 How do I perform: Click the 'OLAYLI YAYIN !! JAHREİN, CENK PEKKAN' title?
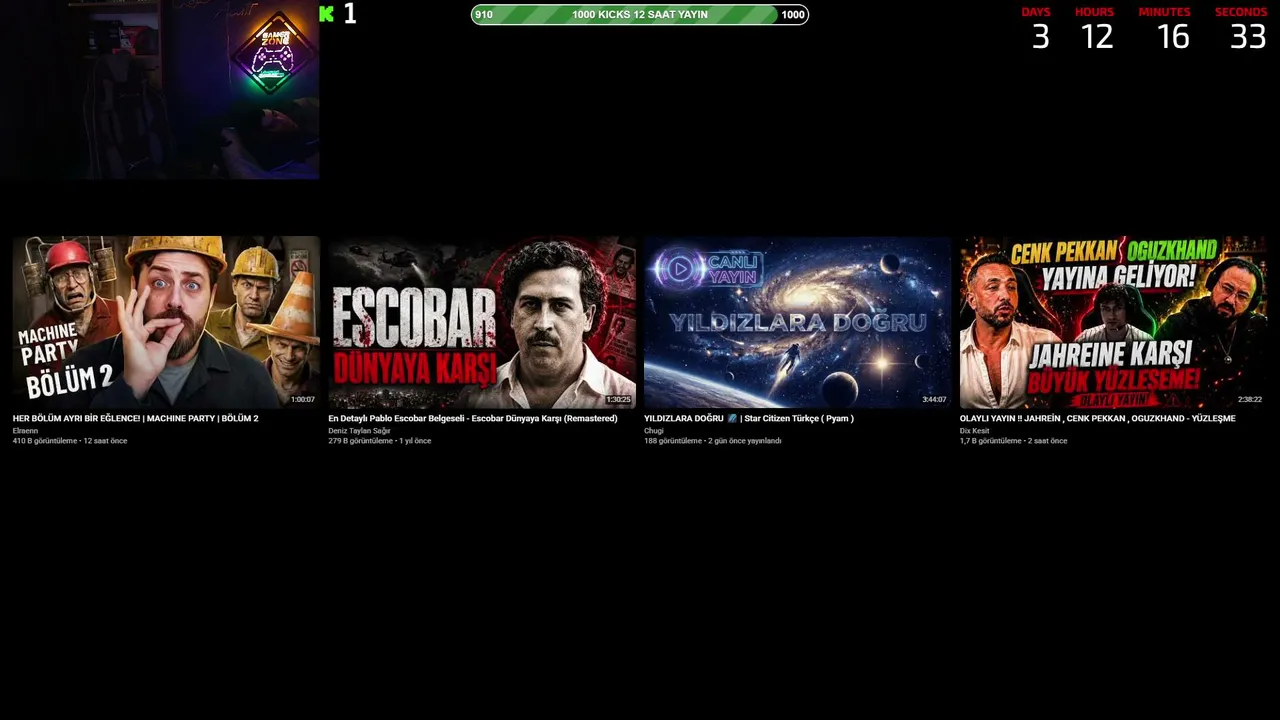(1098, 419)
